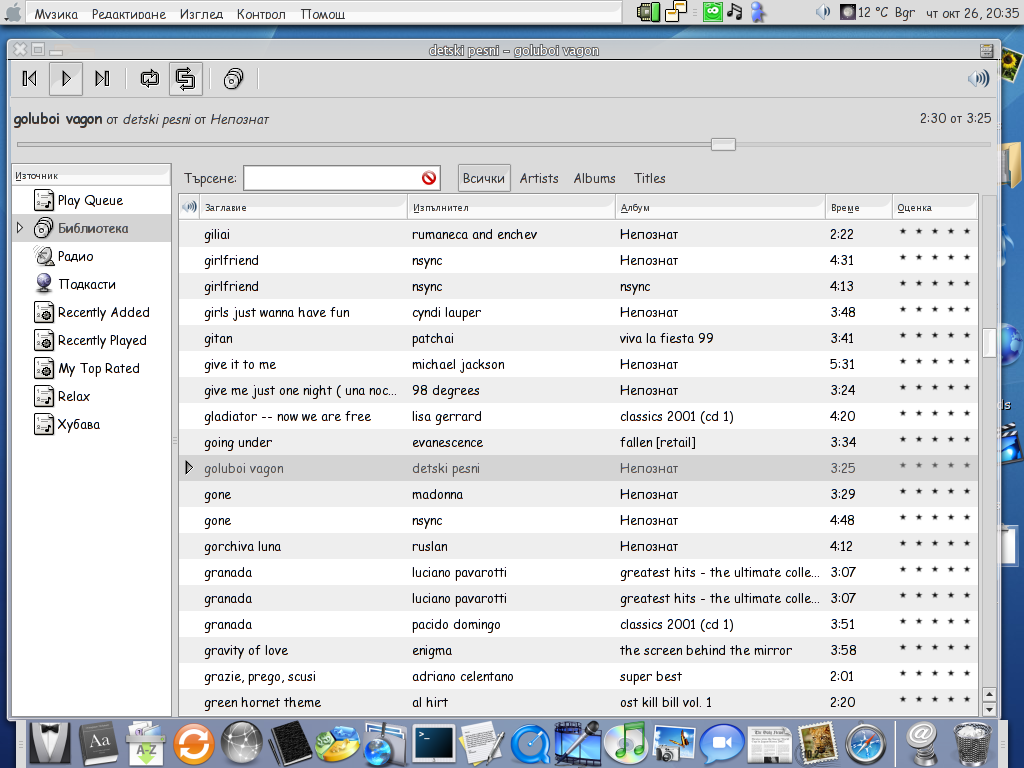Set star rating for 'going under' row
The width and height of the screenshot is (1024, 768).
click(935, 440)
